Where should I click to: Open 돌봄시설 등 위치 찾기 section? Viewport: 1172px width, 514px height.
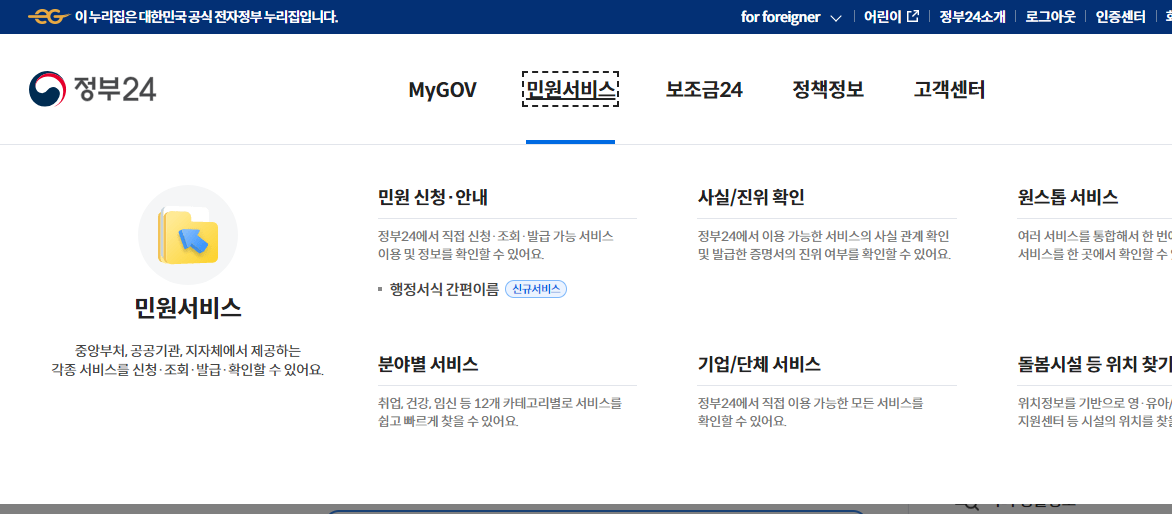pos(1094,365)
